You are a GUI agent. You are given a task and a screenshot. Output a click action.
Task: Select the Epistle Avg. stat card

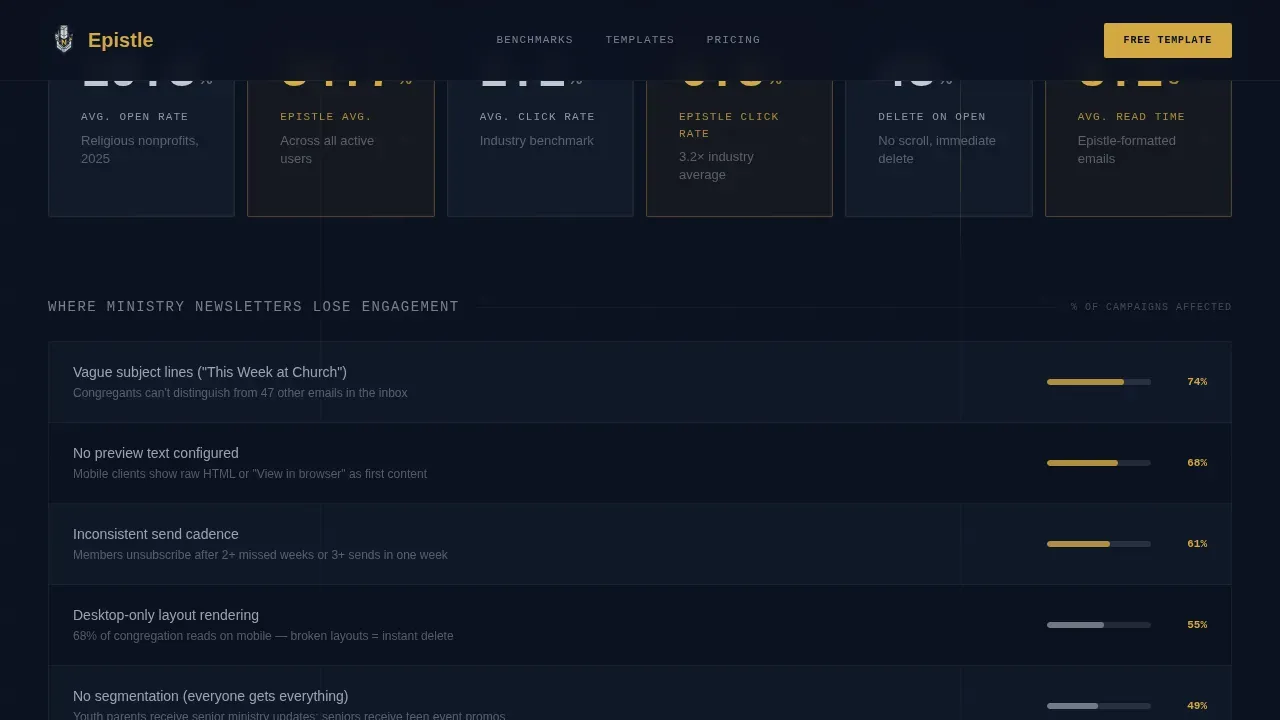click(x=341, y=148)
